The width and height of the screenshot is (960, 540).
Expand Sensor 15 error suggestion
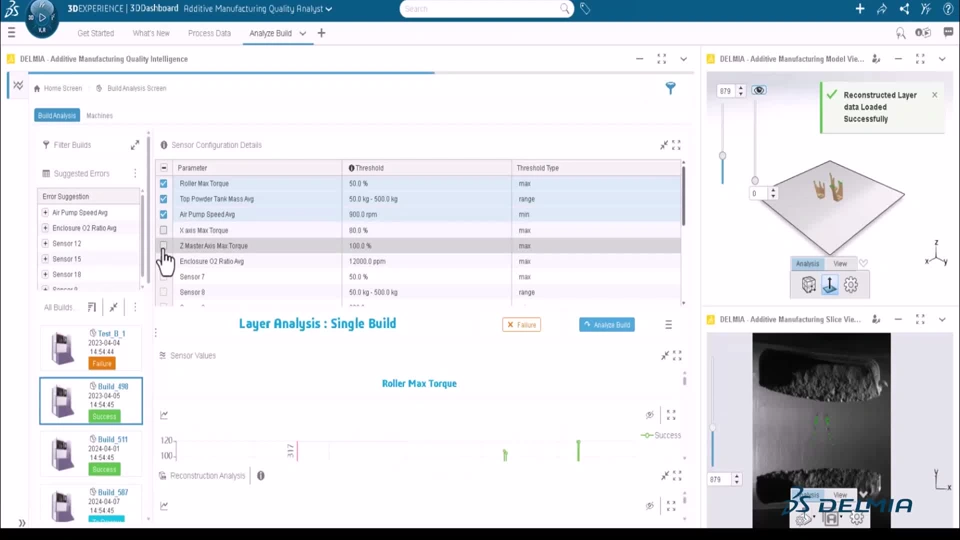[45, 259]
